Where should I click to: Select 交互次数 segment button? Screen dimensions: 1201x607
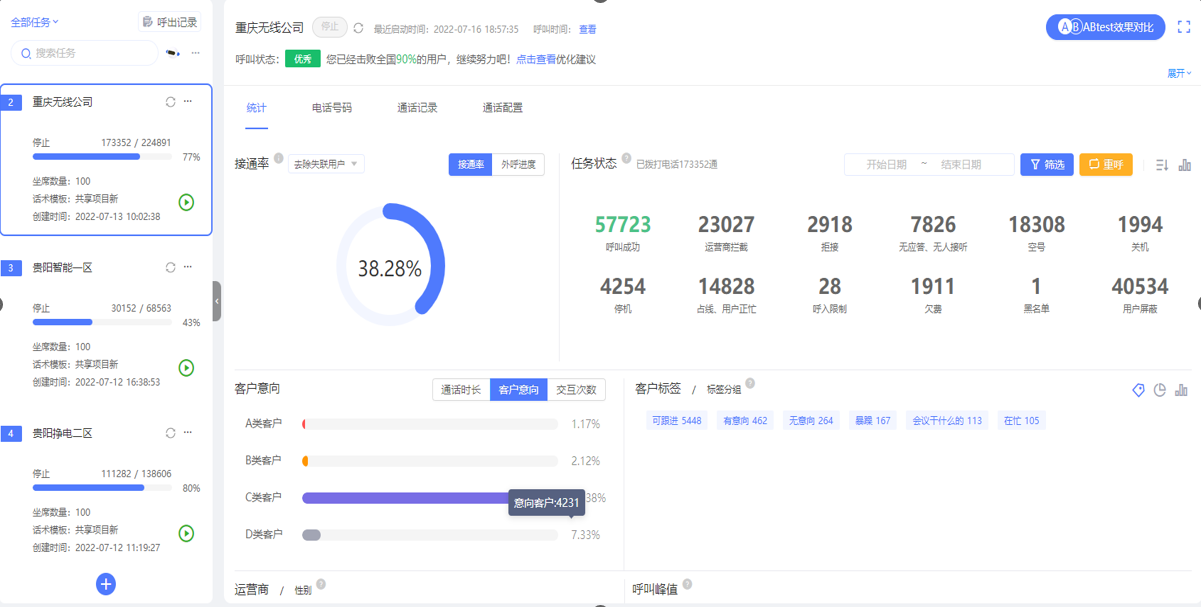[576, 390]
